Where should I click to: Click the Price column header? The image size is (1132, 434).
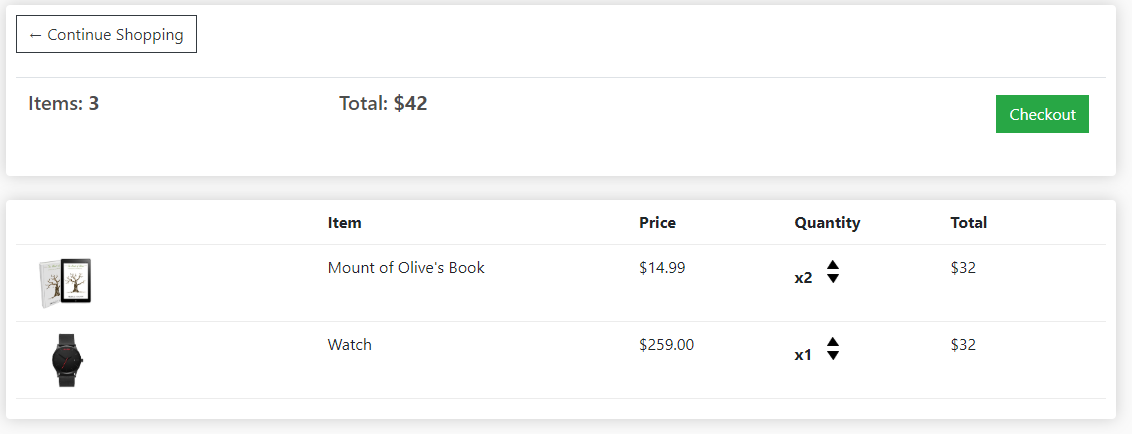click(x=657, y=222)
